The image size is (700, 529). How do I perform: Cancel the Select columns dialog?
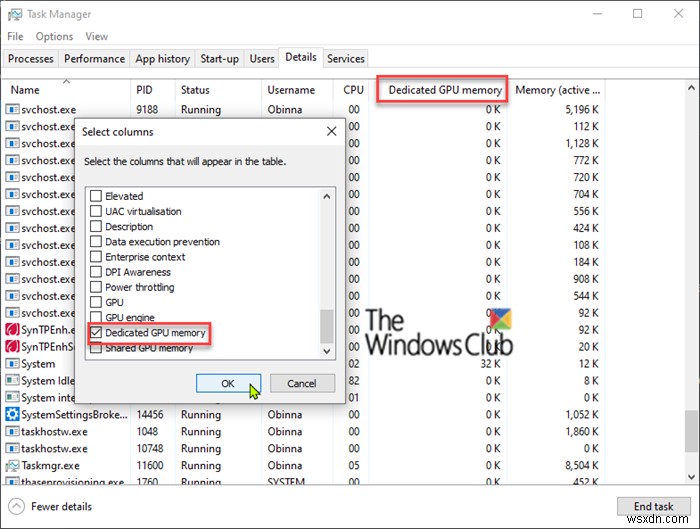(x=302, y=383)
